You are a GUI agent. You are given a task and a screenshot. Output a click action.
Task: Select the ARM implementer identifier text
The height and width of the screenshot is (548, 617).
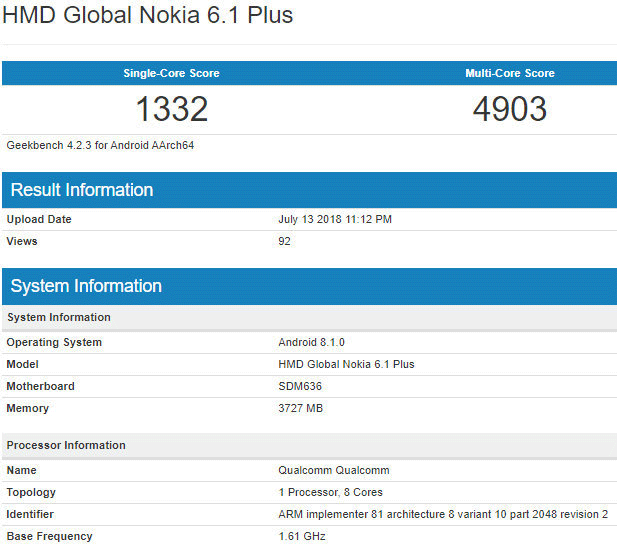442,514
